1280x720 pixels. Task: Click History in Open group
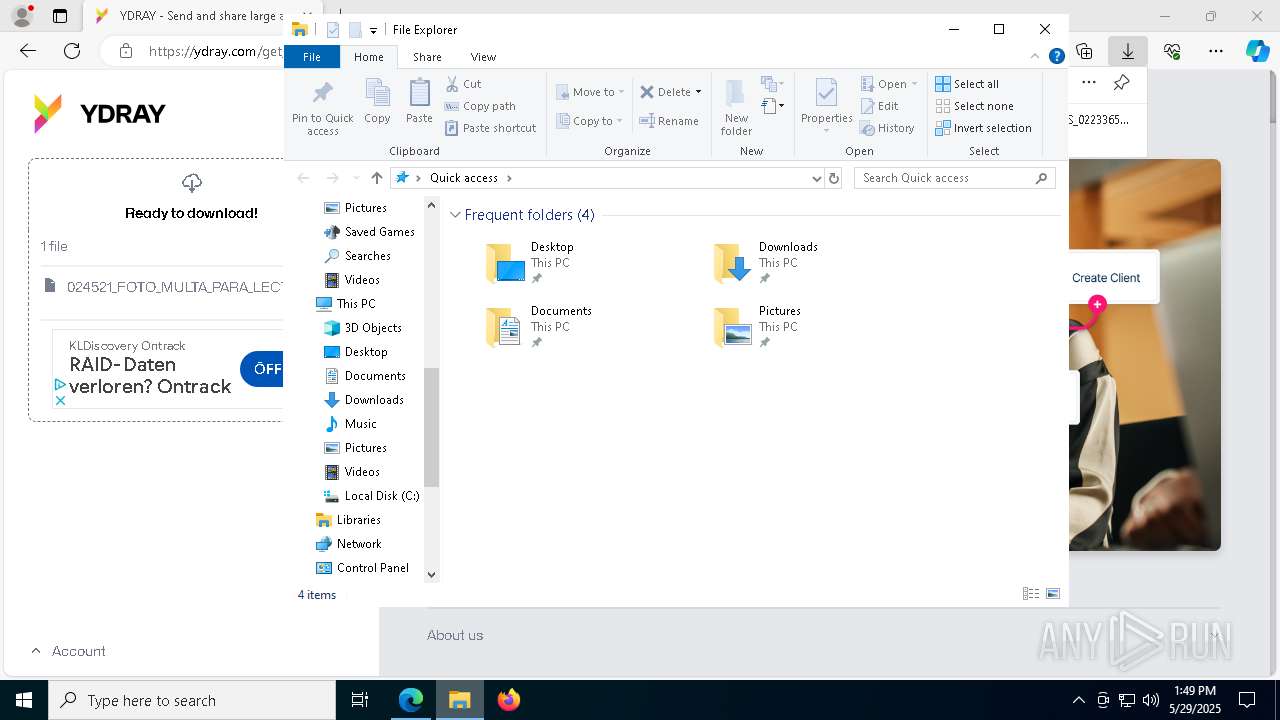tap(887, 128)
